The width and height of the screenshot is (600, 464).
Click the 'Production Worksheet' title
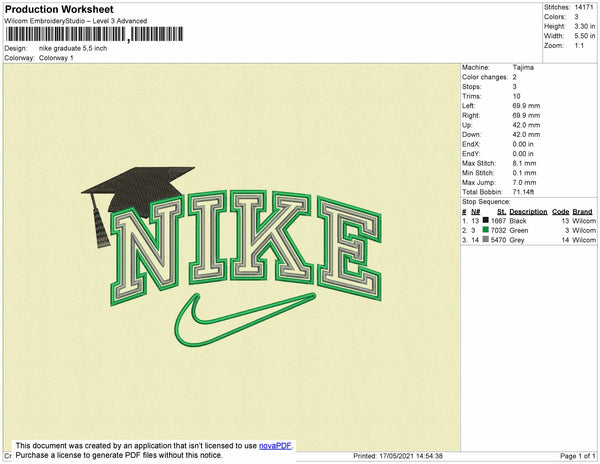click(59, 9)
